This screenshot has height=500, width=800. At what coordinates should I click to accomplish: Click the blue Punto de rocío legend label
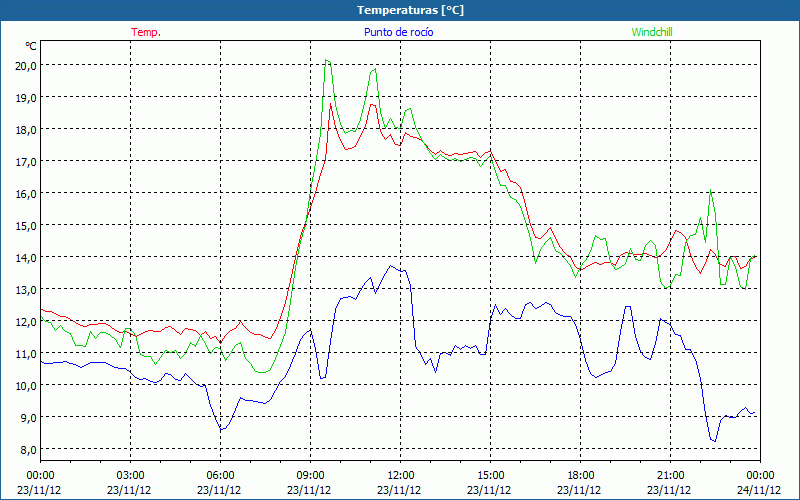tap(398, 32)
